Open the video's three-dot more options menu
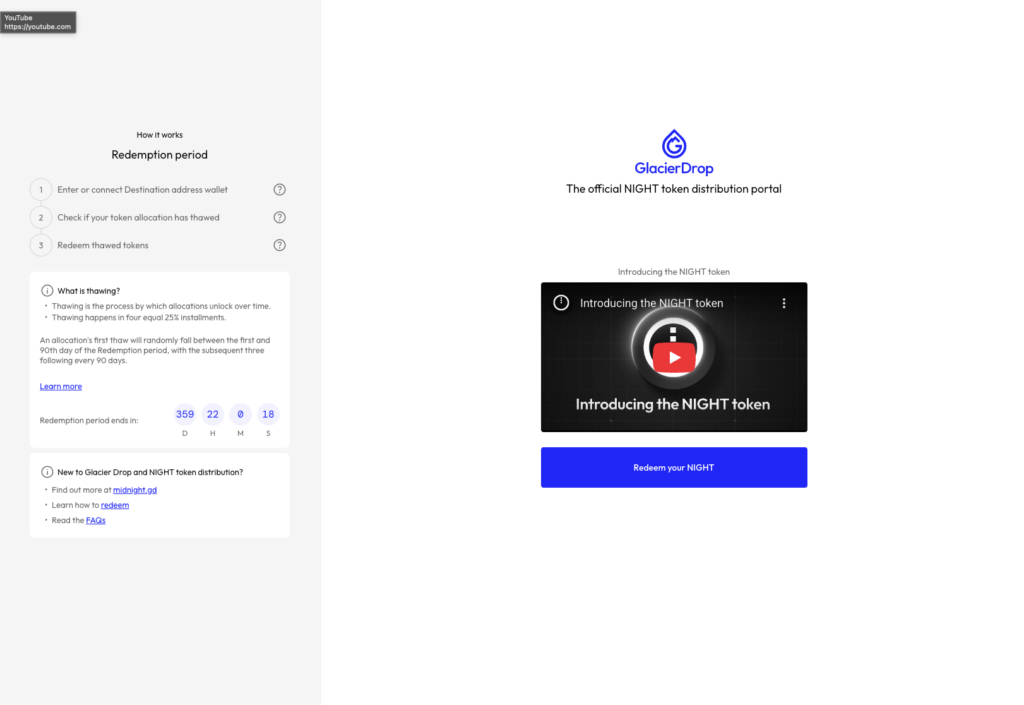The width and height of the screenshot is (1024, 705). (784, 303)
